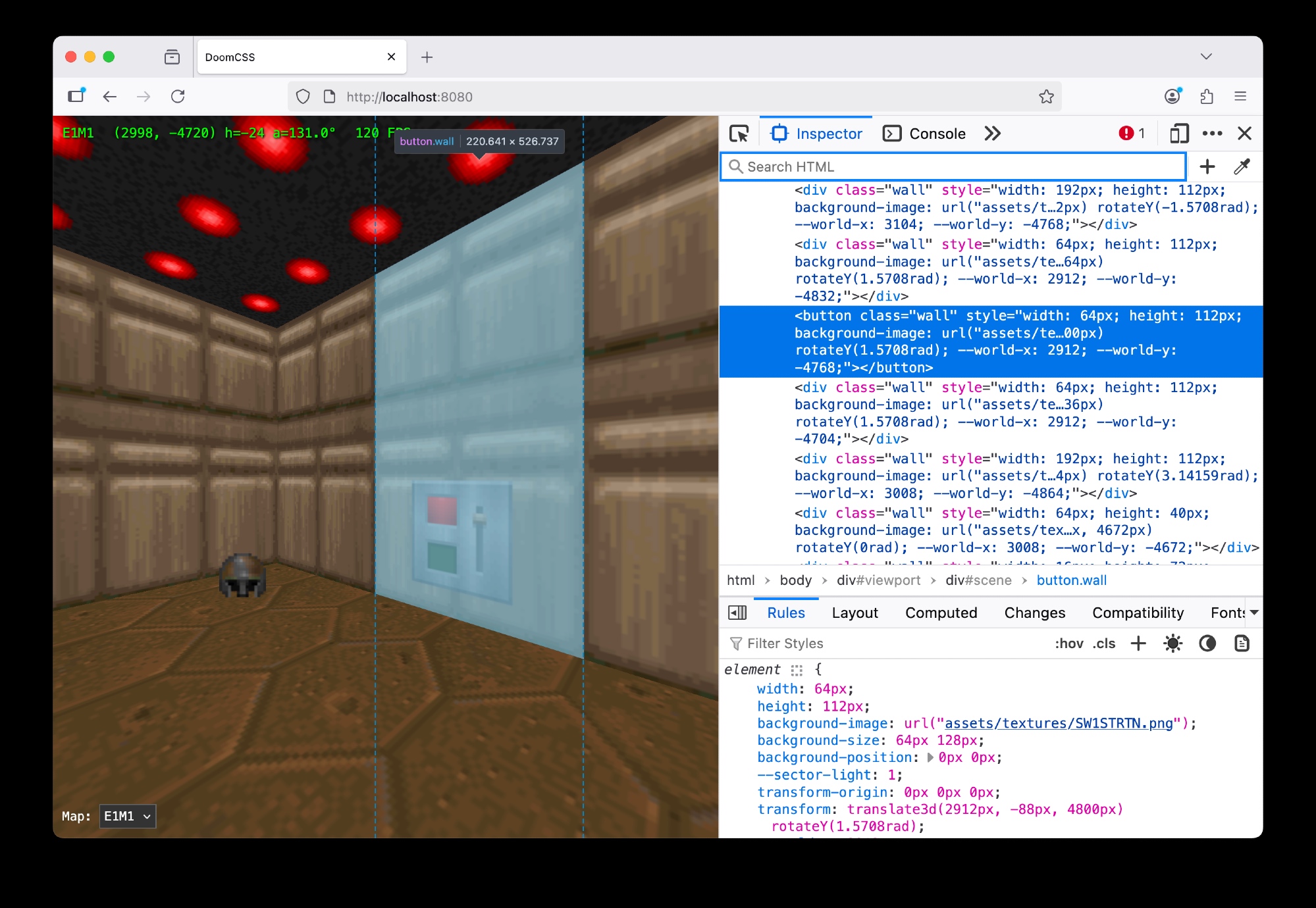This screenshot has width=1316, height=908.
Task: Open devtools three-dot options menu
Action: coord(1212,134)
